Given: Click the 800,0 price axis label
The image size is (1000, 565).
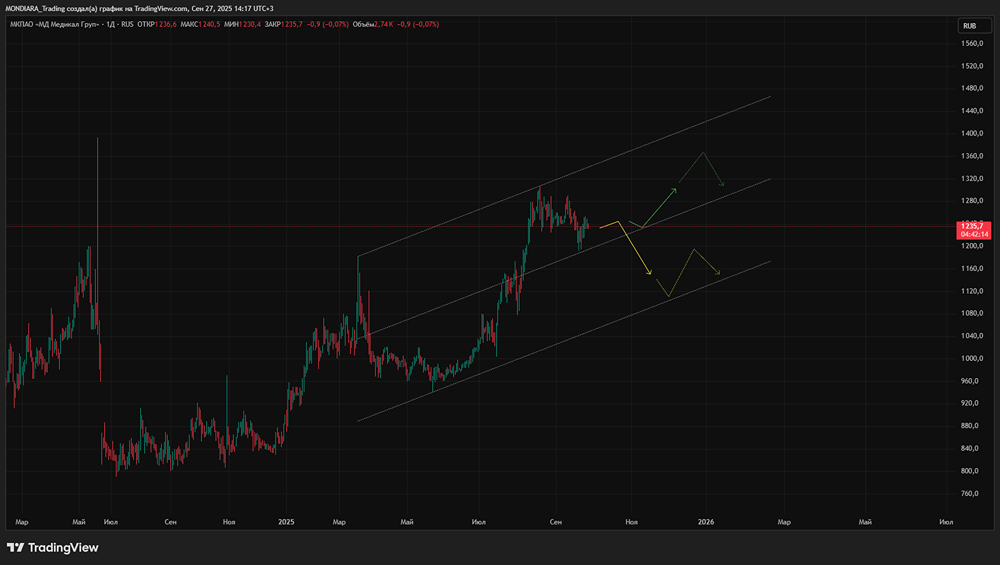Looking at the screenshot, I should click(x=970, y=471).
